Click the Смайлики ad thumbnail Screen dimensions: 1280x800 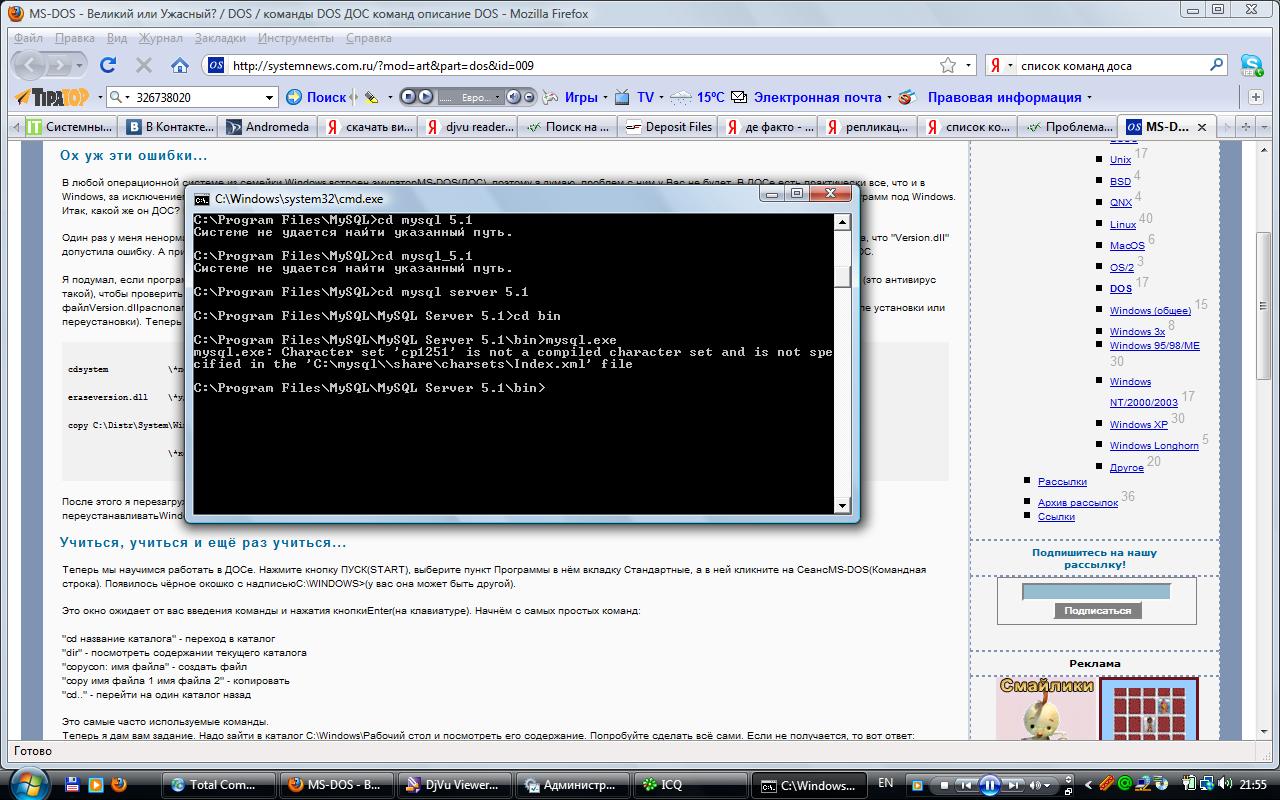point(1044,710)
